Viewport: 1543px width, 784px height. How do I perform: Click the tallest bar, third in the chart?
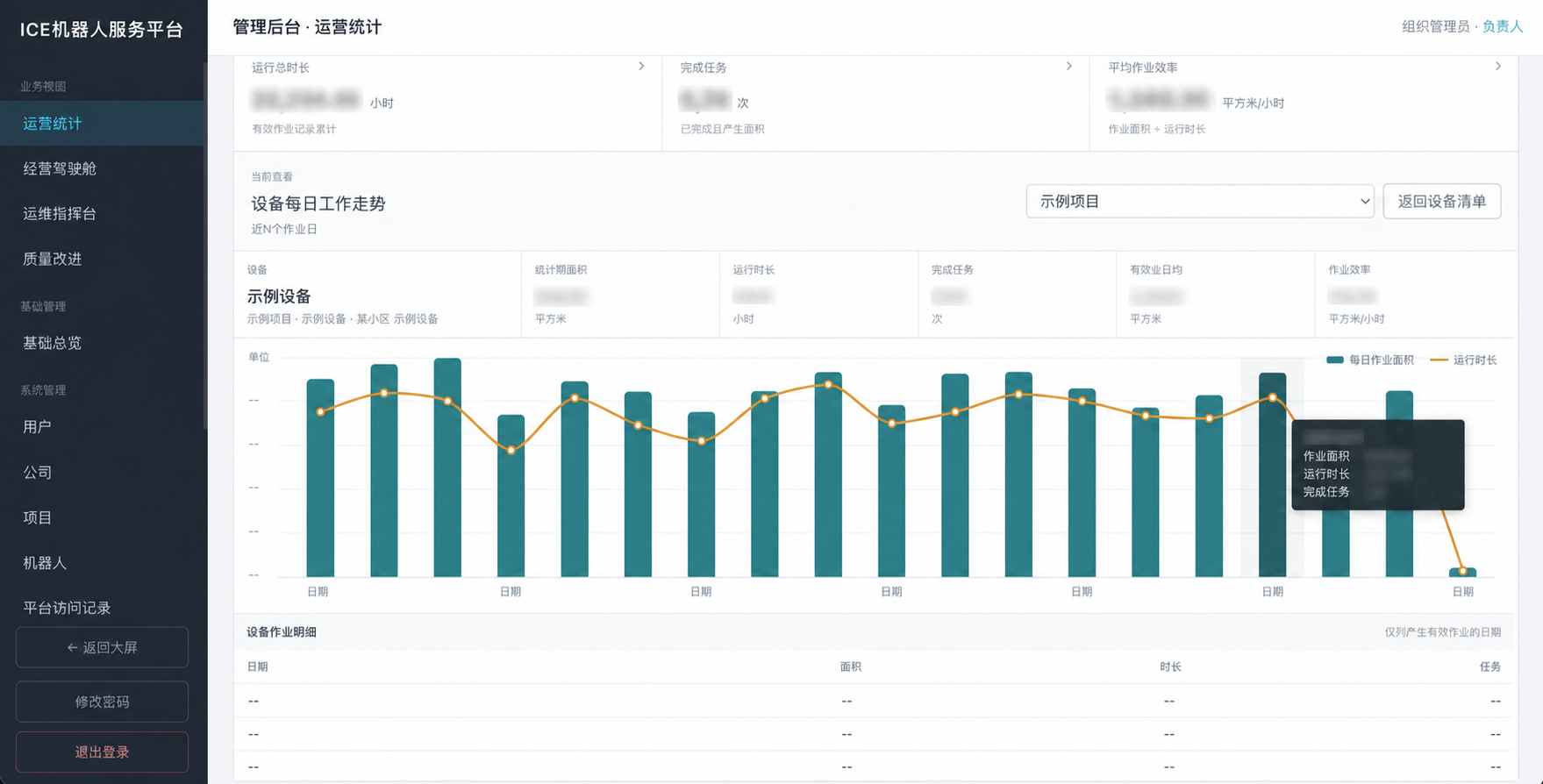(447, 467)
